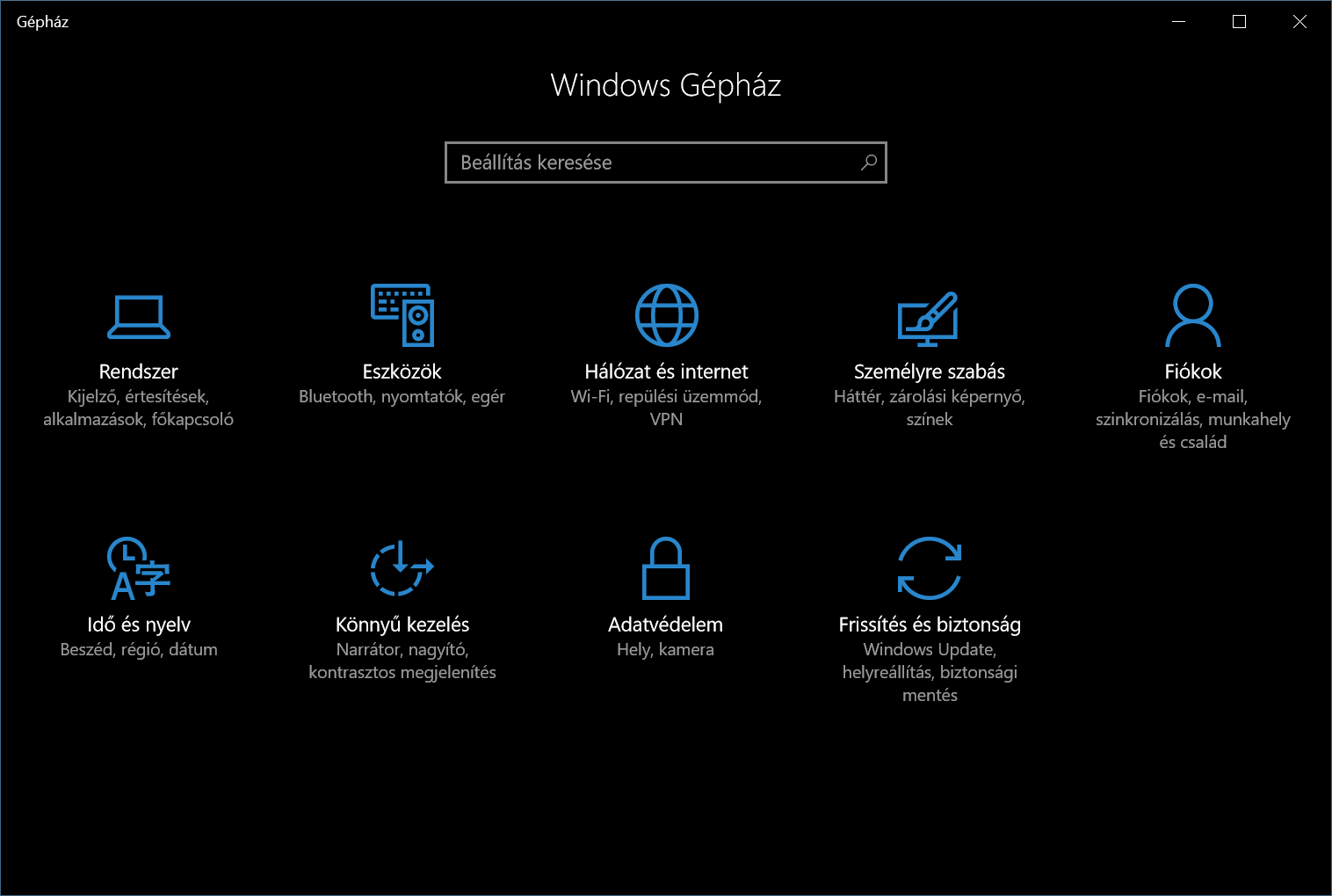
Task: Click the magnifier search icon
Action: pos(868,163)
